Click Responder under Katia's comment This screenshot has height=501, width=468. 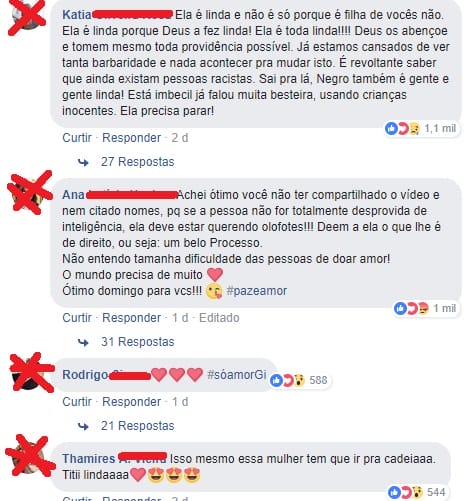pyautogui.click(x=131, y=138)
